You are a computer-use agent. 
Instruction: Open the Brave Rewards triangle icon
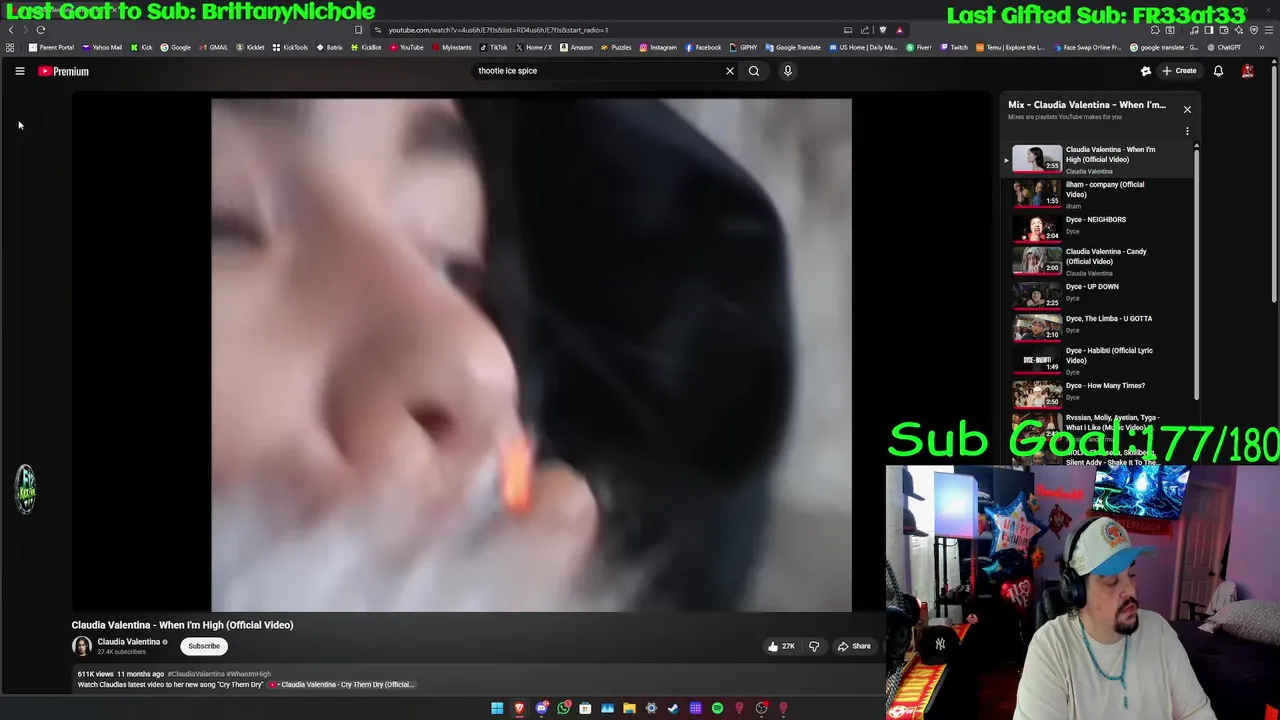[x=900, y=30]
